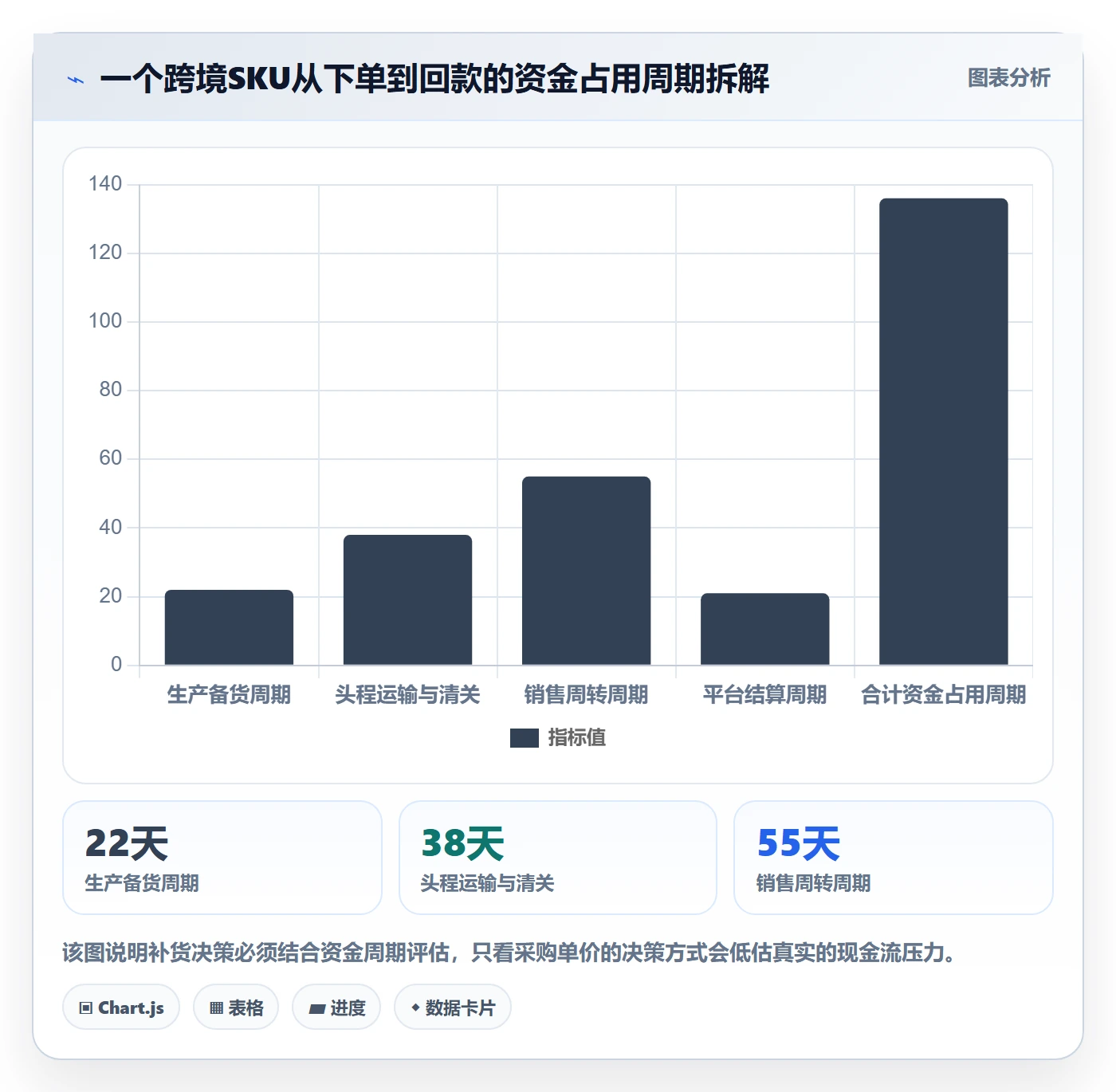Image resolution: width=1116 pixels, height=1092 pixels.
Task: Click the diamond icon in the 数据卡片 tag
Action: (x=415, y=1008)
